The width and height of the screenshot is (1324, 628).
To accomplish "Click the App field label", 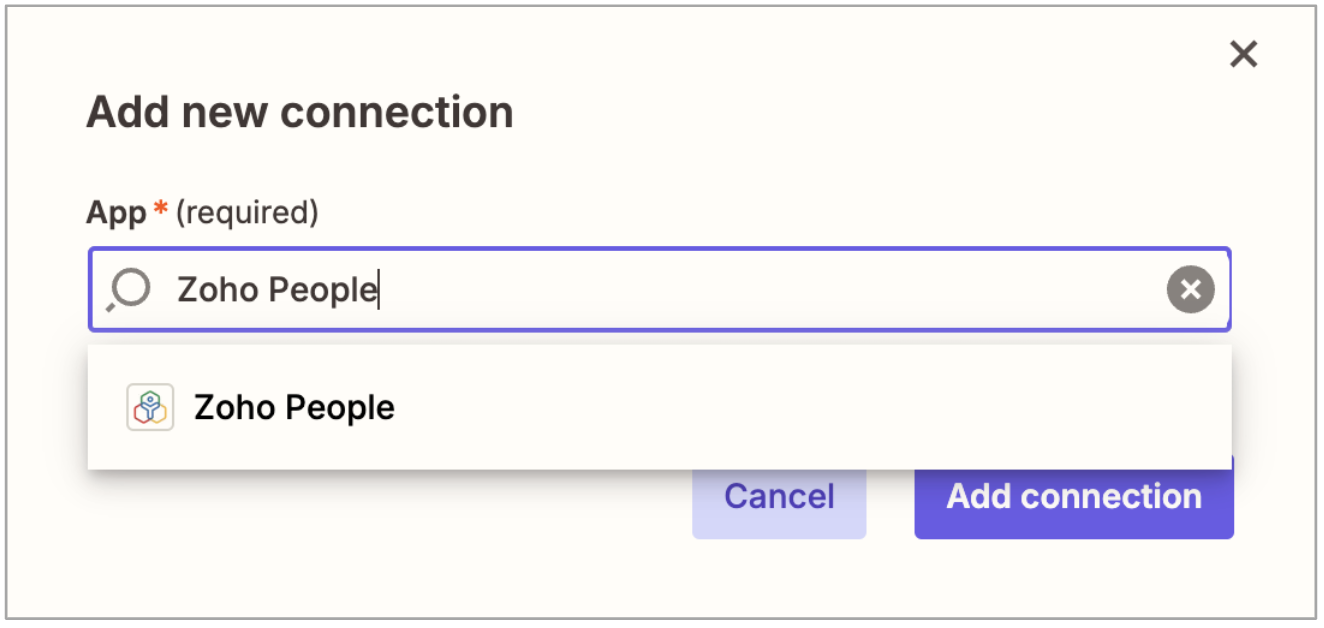I will (116, 212).
